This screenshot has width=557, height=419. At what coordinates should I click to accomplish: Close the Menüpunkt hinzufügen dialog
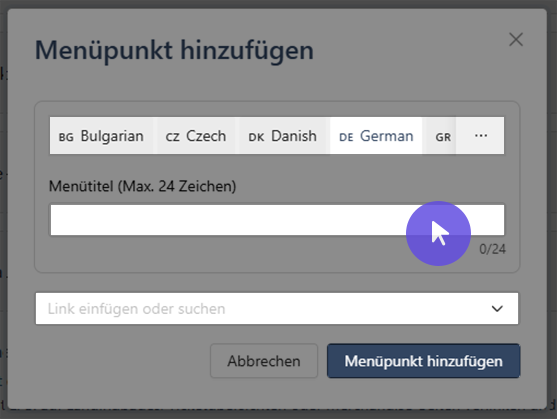pos(516,39)
